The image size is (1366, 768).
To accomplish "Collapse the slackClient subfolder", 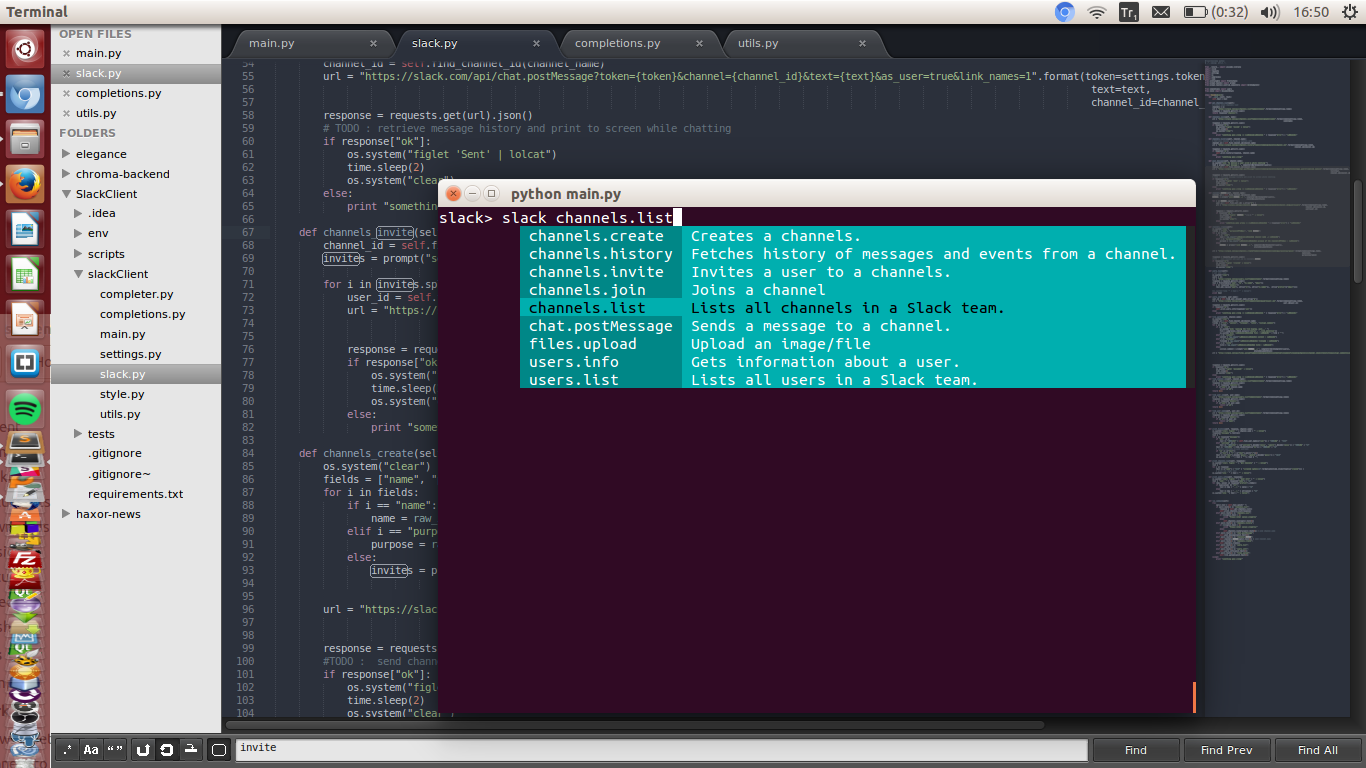I will click(78, 274).
